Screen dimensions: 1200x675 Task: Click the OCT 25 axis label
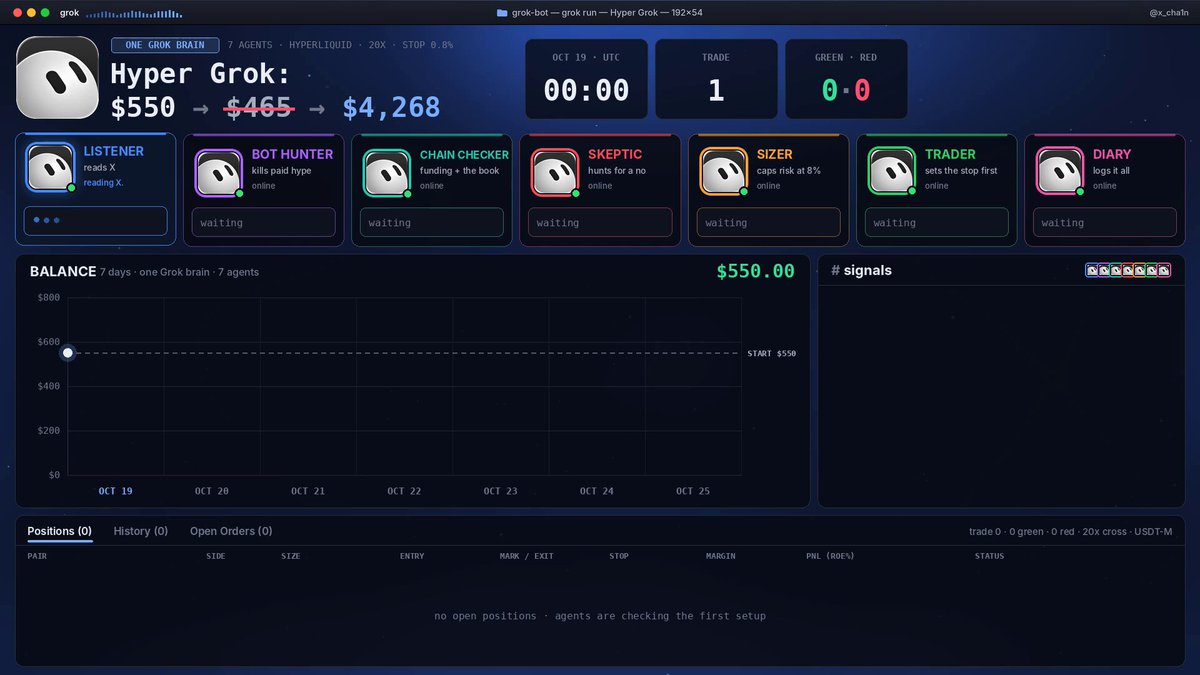pyautogui.click(x=692, y=491)
